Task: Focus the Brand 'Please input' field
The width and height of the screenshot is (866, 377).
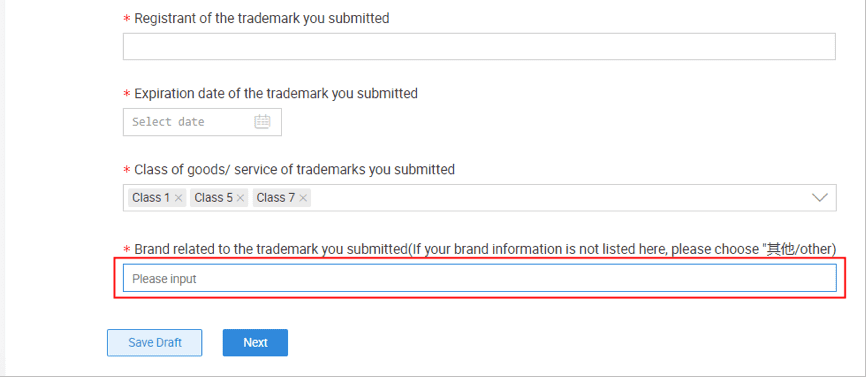Action: [479, 278]
